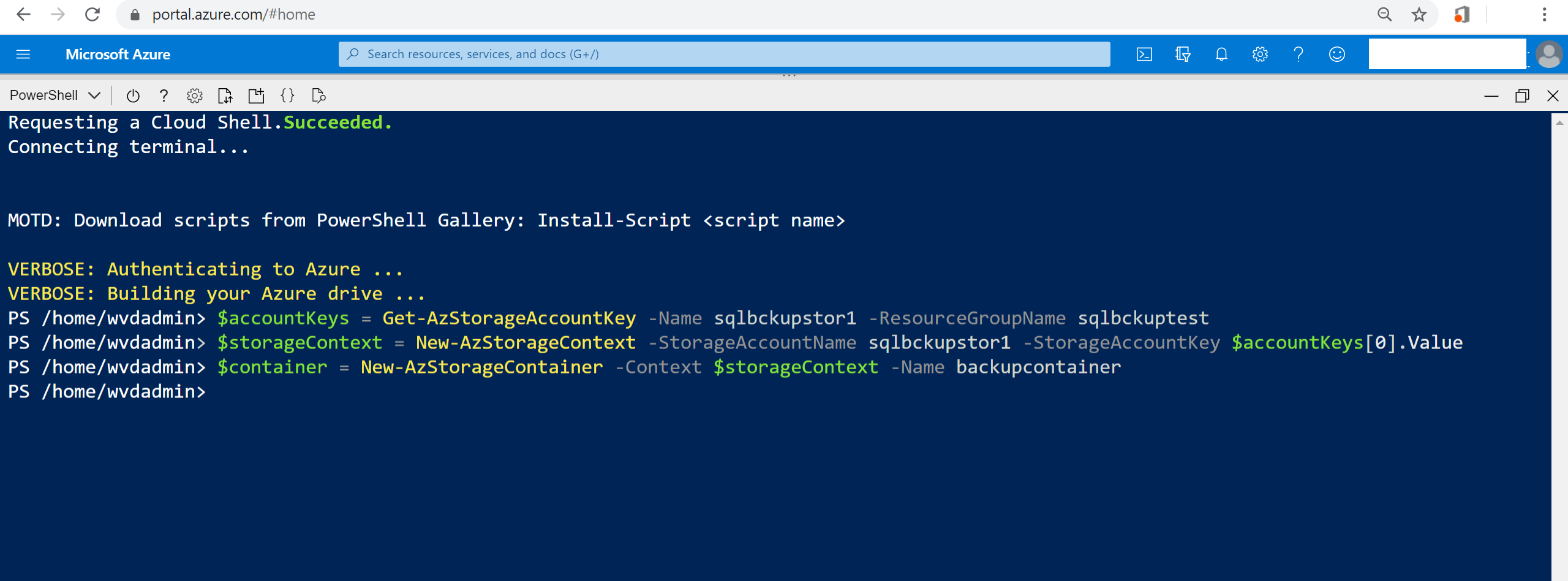
Task: Focus the Search resources, services, and docs box
Action: click(x=724, y=54)
